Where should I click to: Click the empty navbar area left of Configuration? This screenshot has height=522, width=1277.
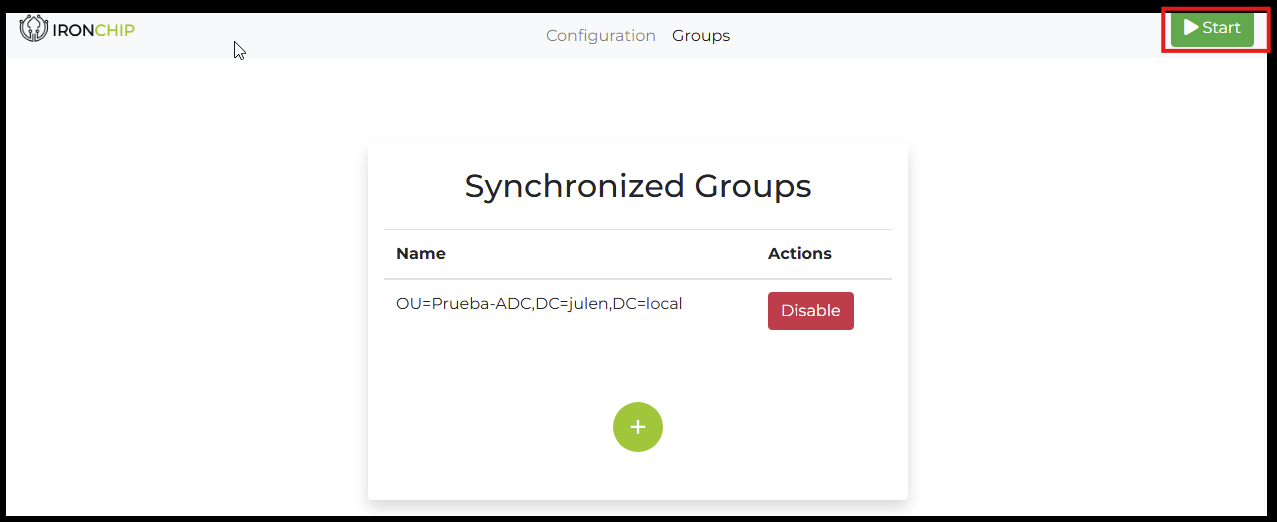pyautogui.click(x=380, y=36)
